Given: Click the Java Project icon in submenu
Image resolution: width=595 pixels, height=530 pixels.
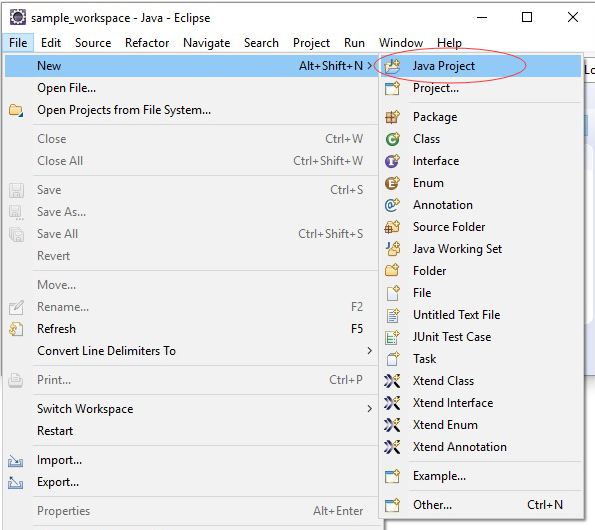Looking at the screenshot, I should click(392, 66).
